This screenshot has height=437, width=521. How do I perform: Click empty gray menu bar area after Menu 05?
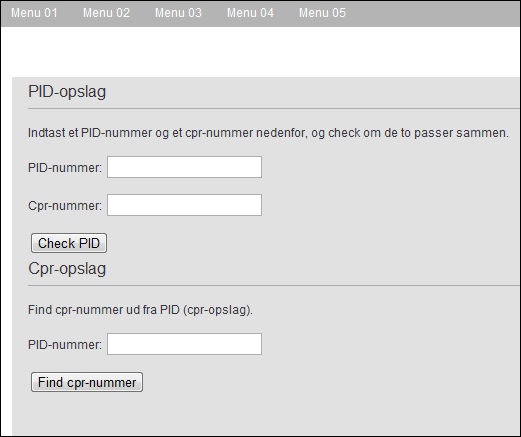coord(433,13)
